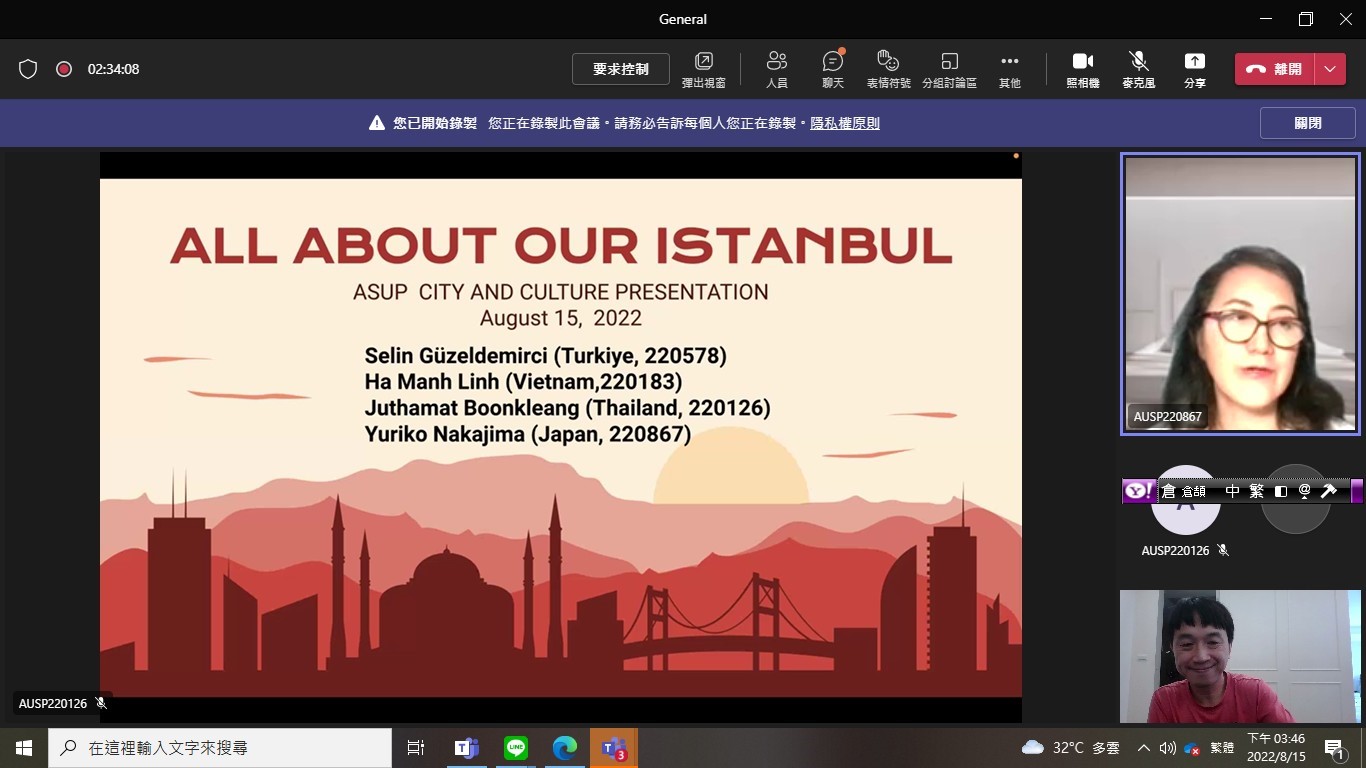Image resolution: width=1366 pixels, height=768 pixels.
Task: Toggle the half/full width shape icon on IME bar
Action: coord(1281,491)
